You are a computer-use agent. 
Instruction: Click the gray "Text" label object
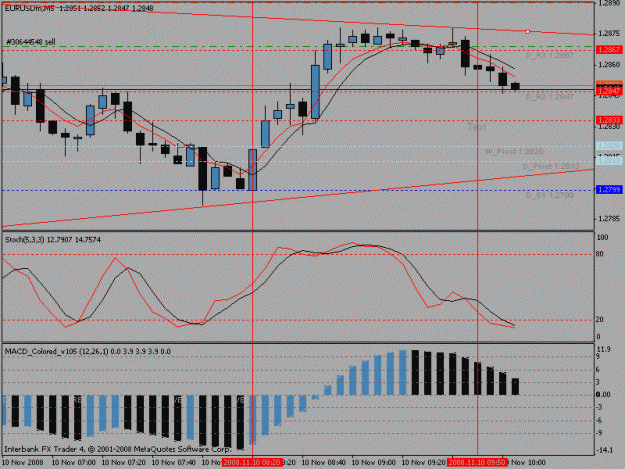tap(477, 127)
